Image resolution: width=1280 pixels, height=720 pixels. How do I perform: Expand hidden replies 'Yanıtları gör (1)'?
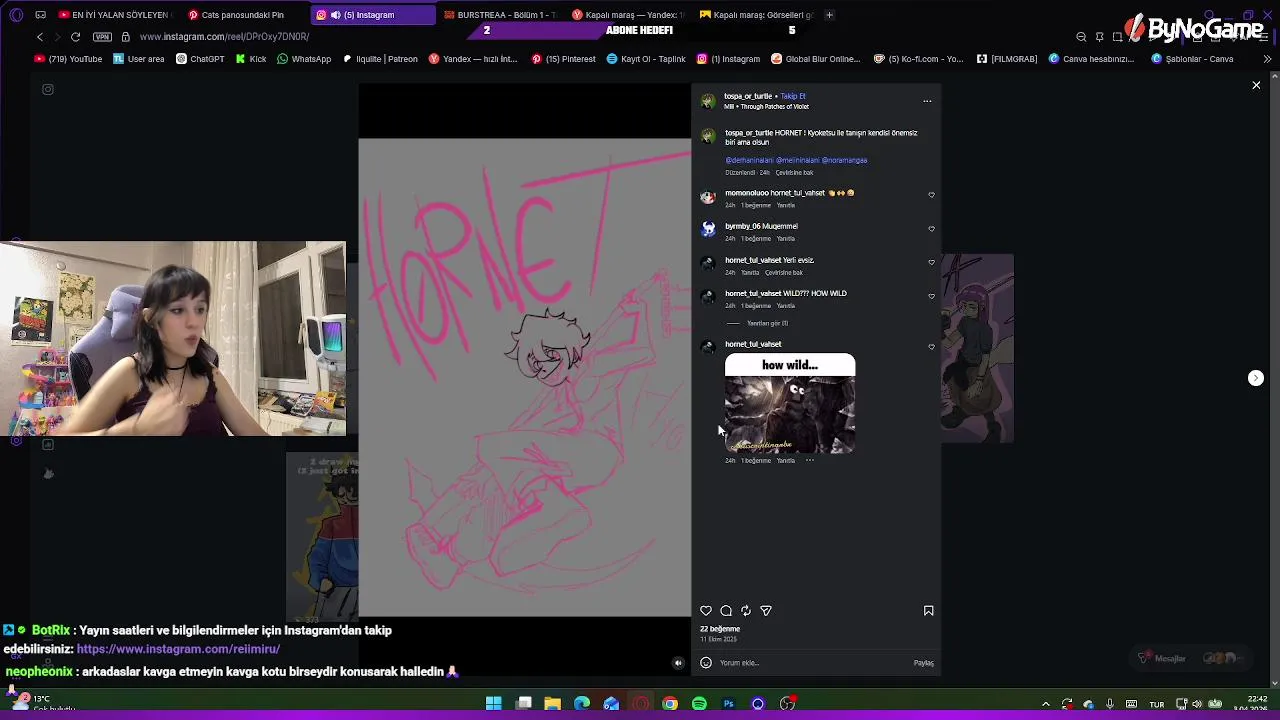coord(767,323)
